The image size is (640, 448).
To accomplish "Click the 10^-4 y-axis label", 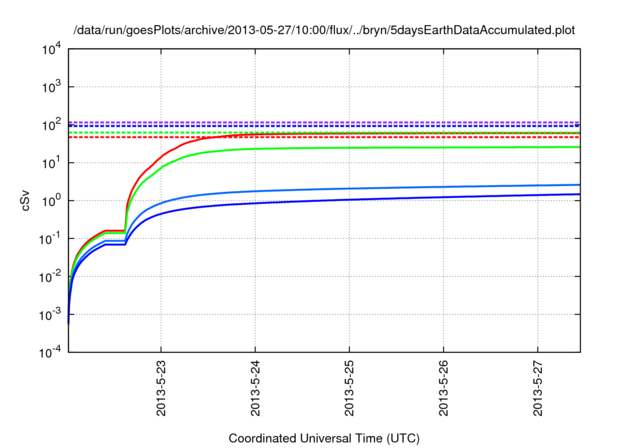I will 51,352.
